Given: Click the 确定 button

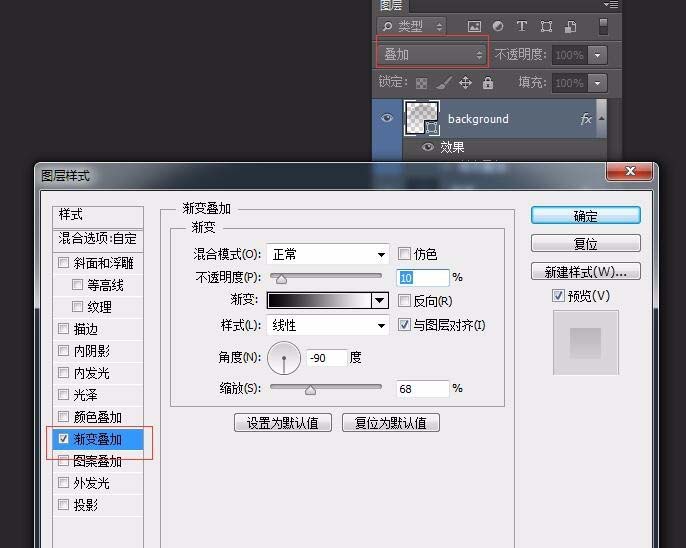Looking at the screenshot, I should (x=585, y=216).
